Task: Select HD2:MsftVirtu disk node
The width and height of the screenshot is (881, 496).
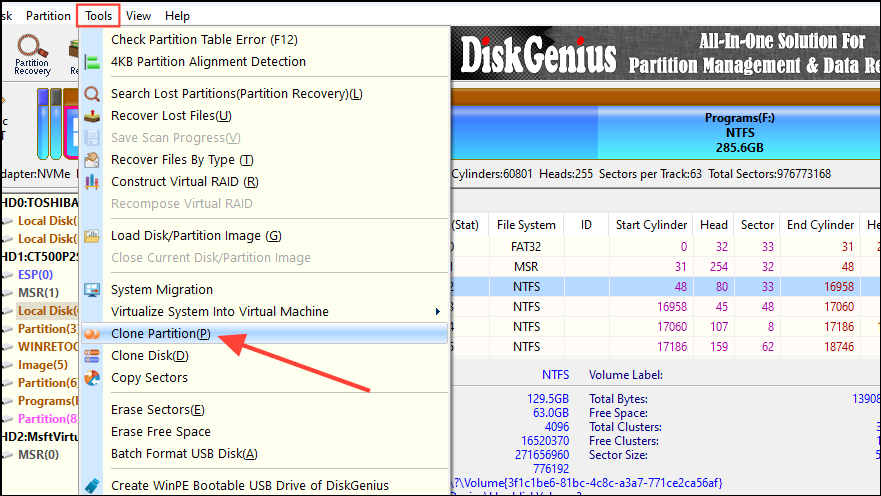Action: click(39, 436)
